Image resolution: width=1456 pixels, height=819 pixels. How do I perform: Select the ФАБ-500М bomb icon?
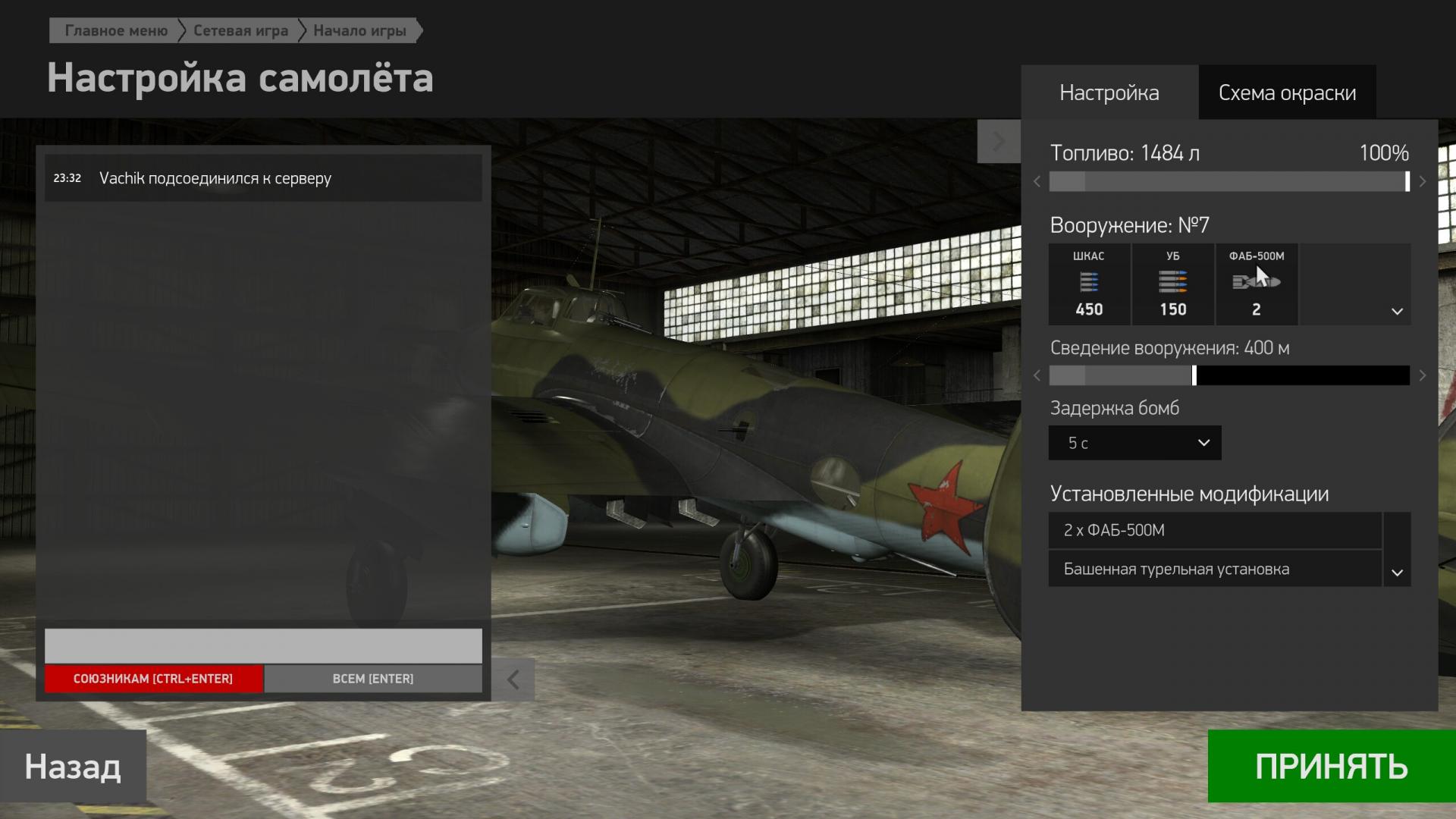coord(1256,284)
